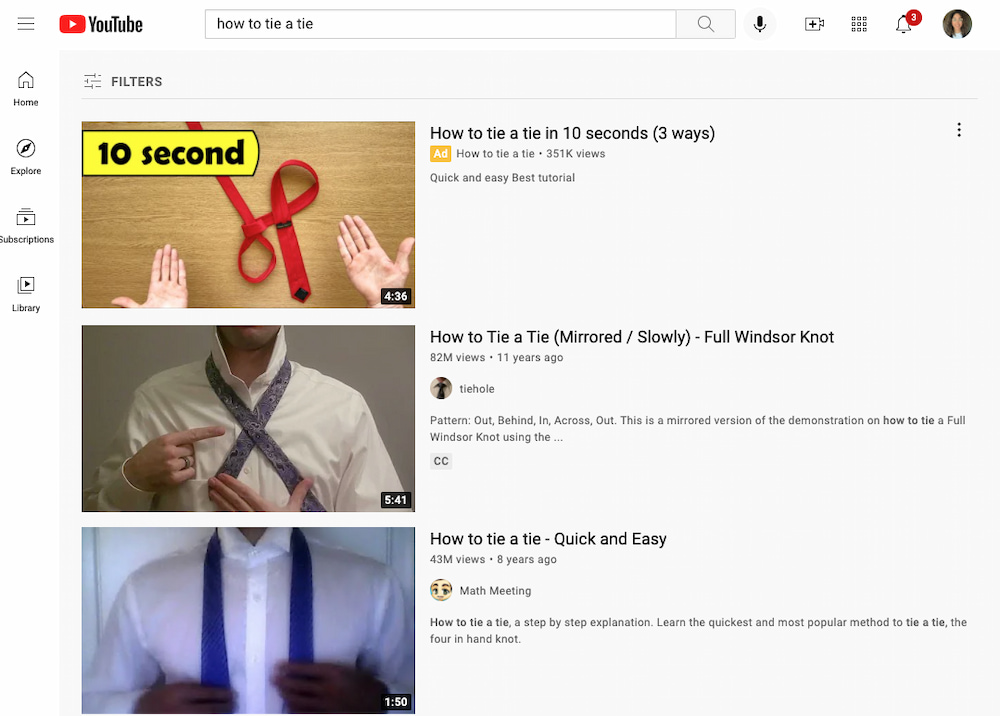Open 'How to tie a tie - Quick and Easy' title
1000x716 pixels.
point(548,539)
